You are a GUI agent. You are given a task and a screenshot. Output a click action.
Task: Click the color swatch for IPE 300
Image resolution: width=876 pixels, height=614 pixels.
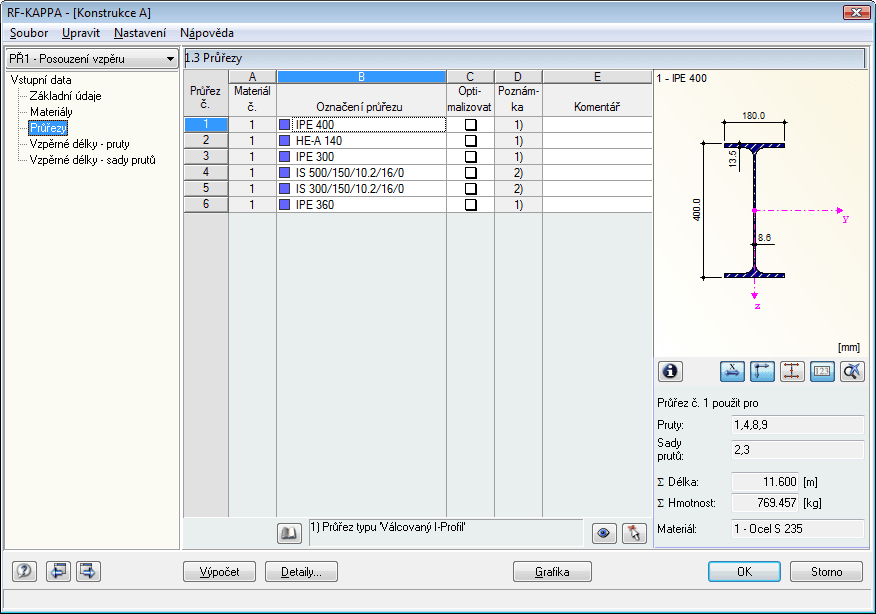coord(284,157)
